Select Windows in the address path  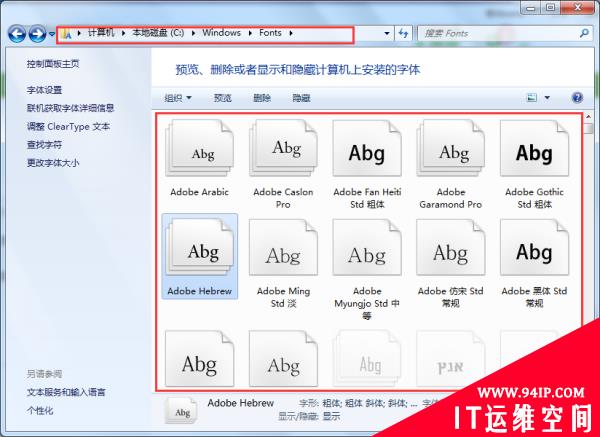tap(222, 33)
